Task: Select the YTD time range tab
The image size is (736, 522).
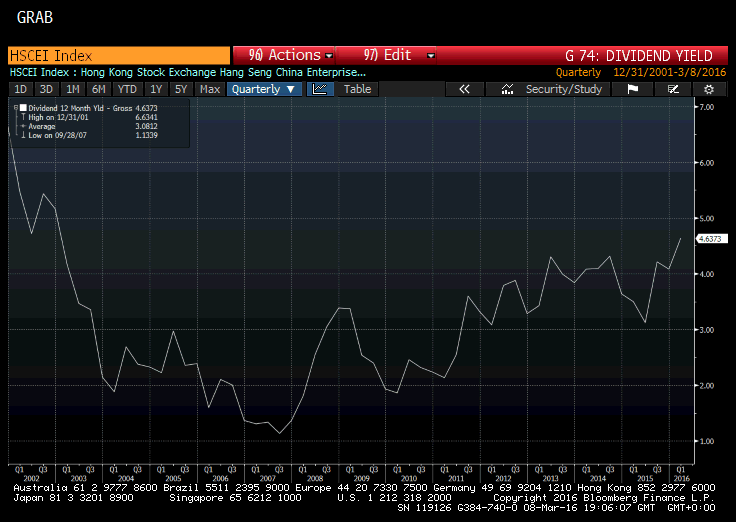Action: pyautogui.click(x=127, y=89)
